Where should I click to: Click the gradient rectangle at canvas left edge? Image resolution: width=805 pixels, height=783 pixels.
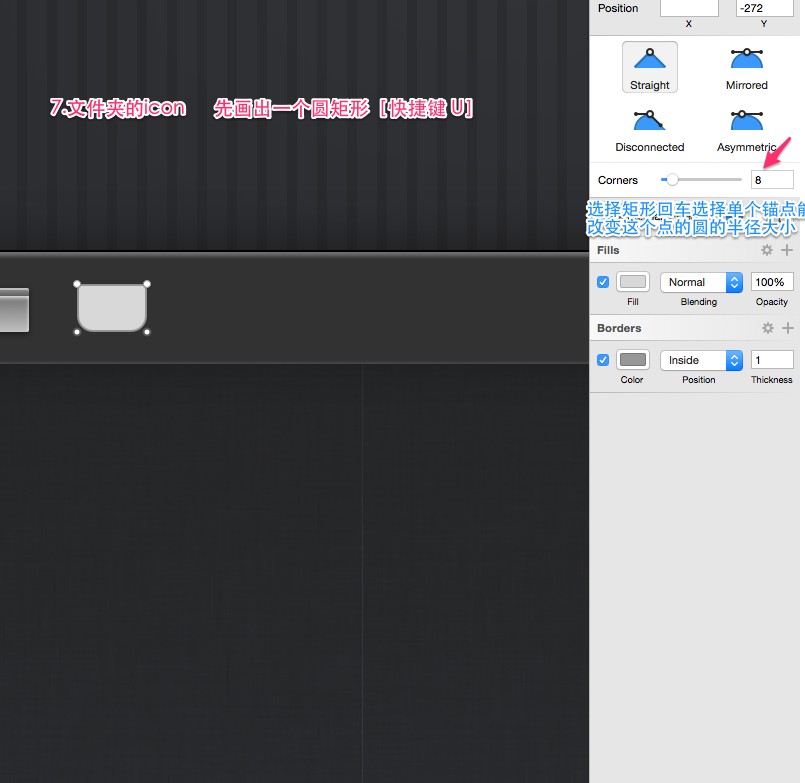click(x=14, y=310)
